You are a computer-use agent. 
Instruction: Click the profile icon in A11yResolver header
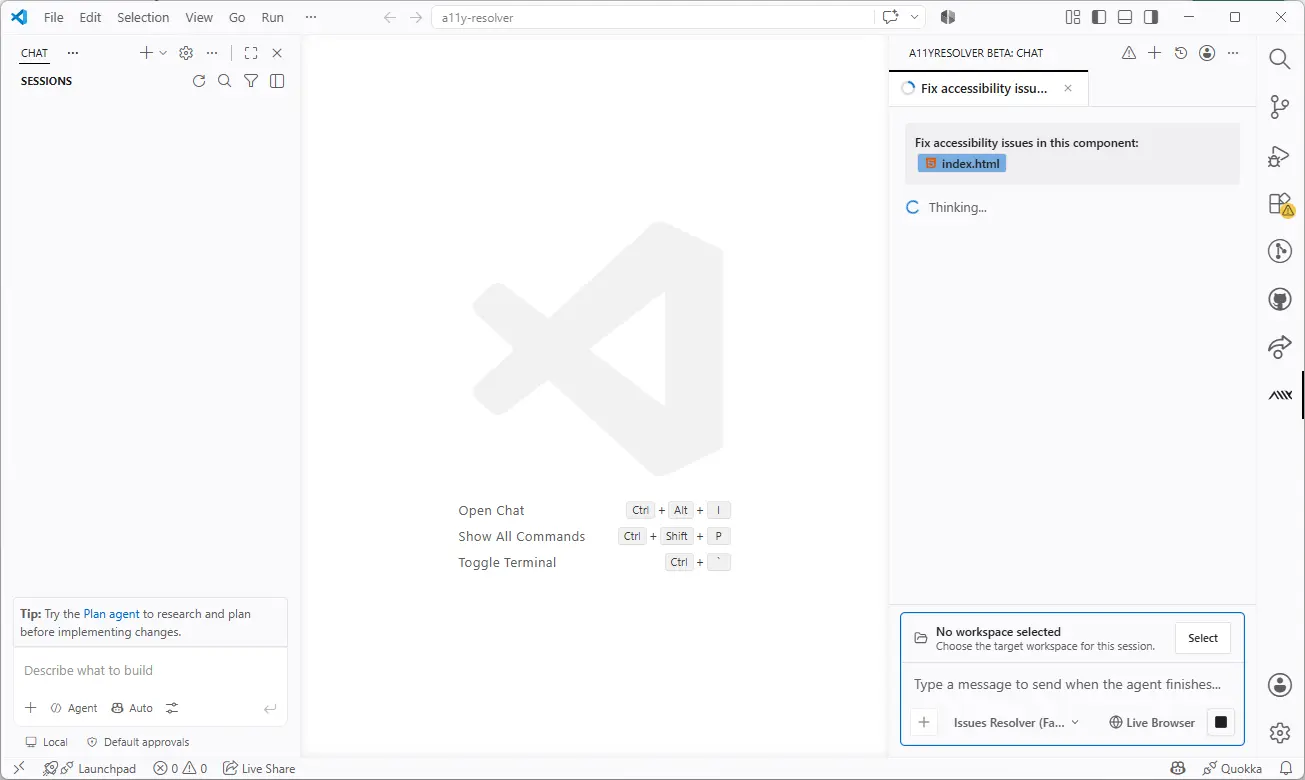(1207, 53)
